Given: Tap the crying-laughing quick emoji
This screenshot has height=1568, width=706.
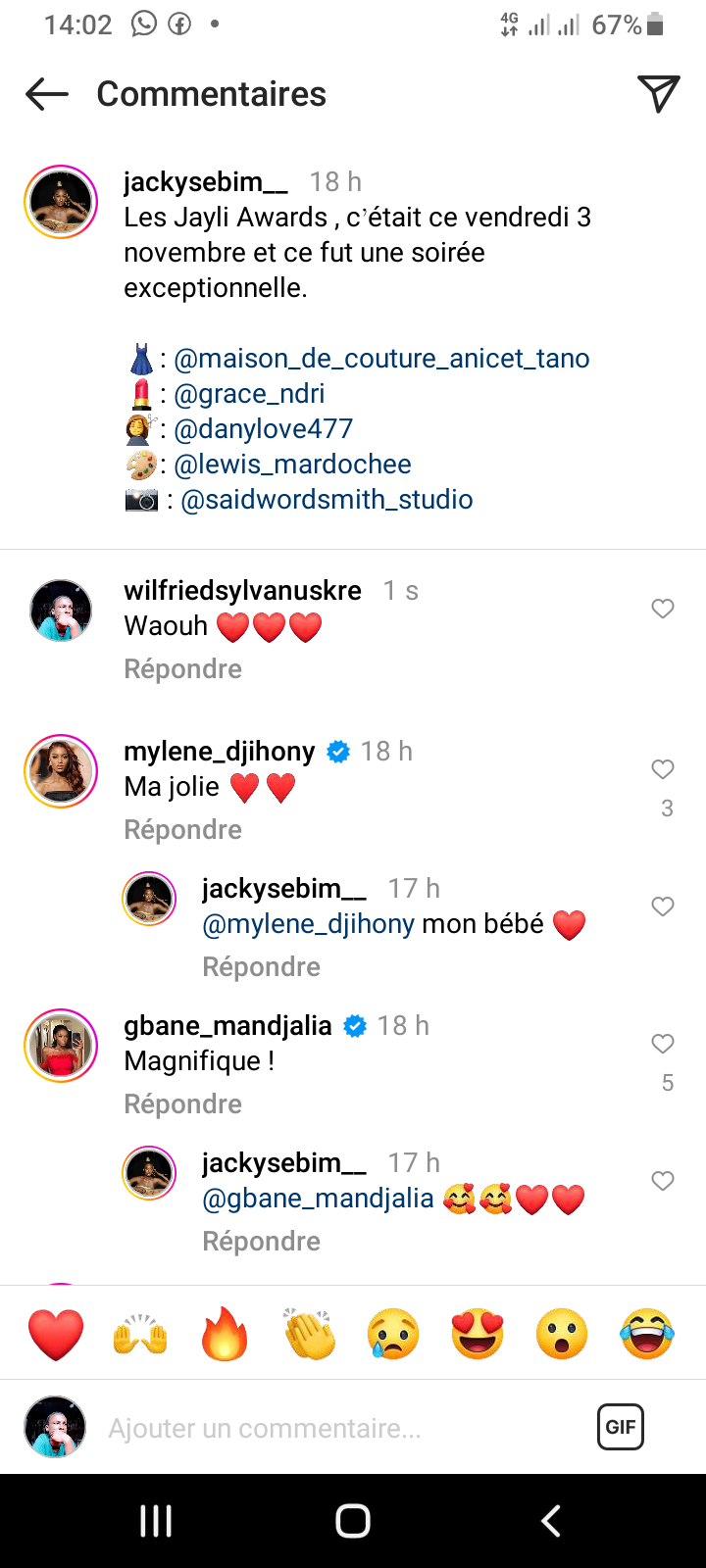Looking at the screenshot, I should click(x=647, y=1334).
